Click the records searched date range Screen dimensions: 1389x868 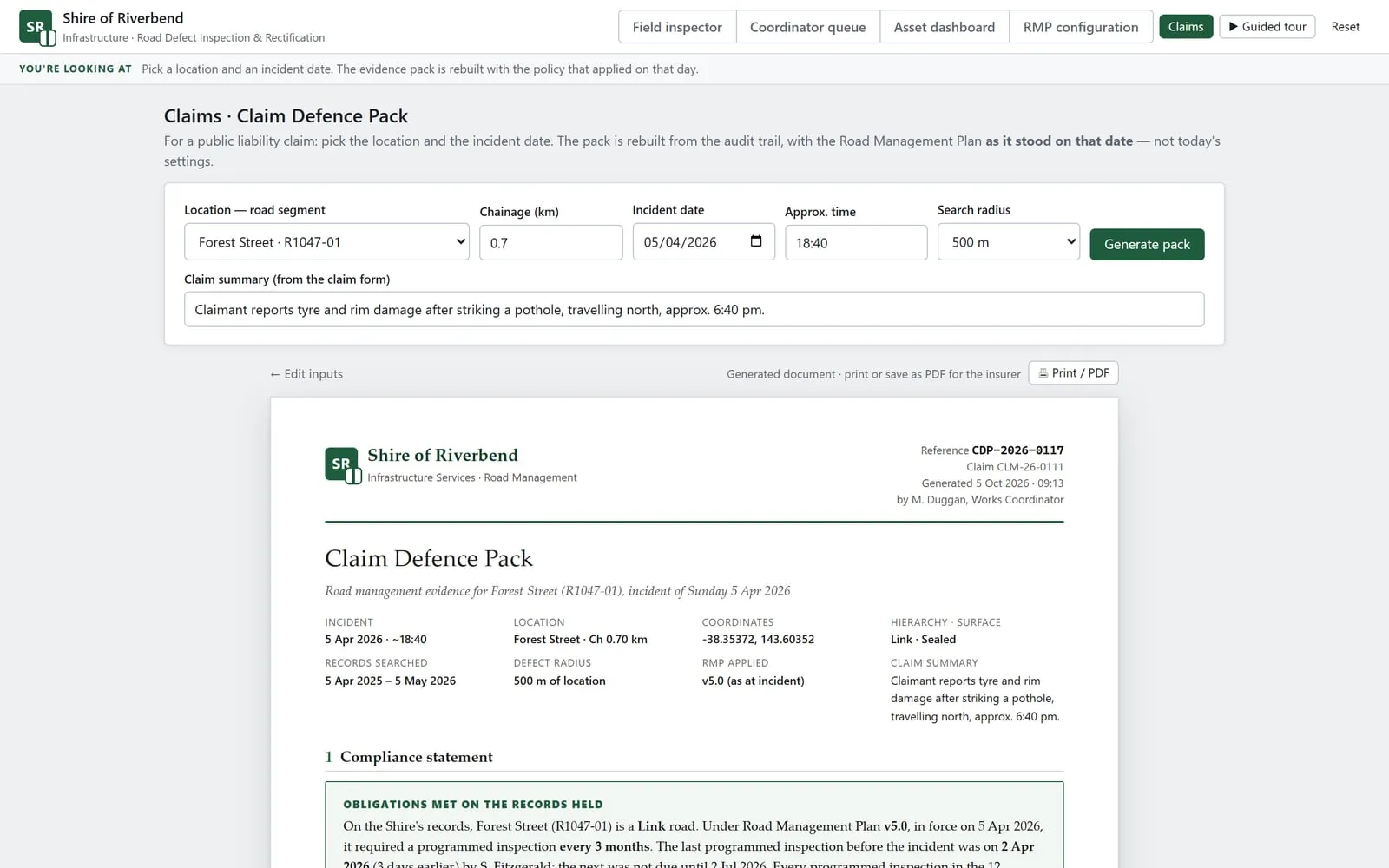point(391,681)
